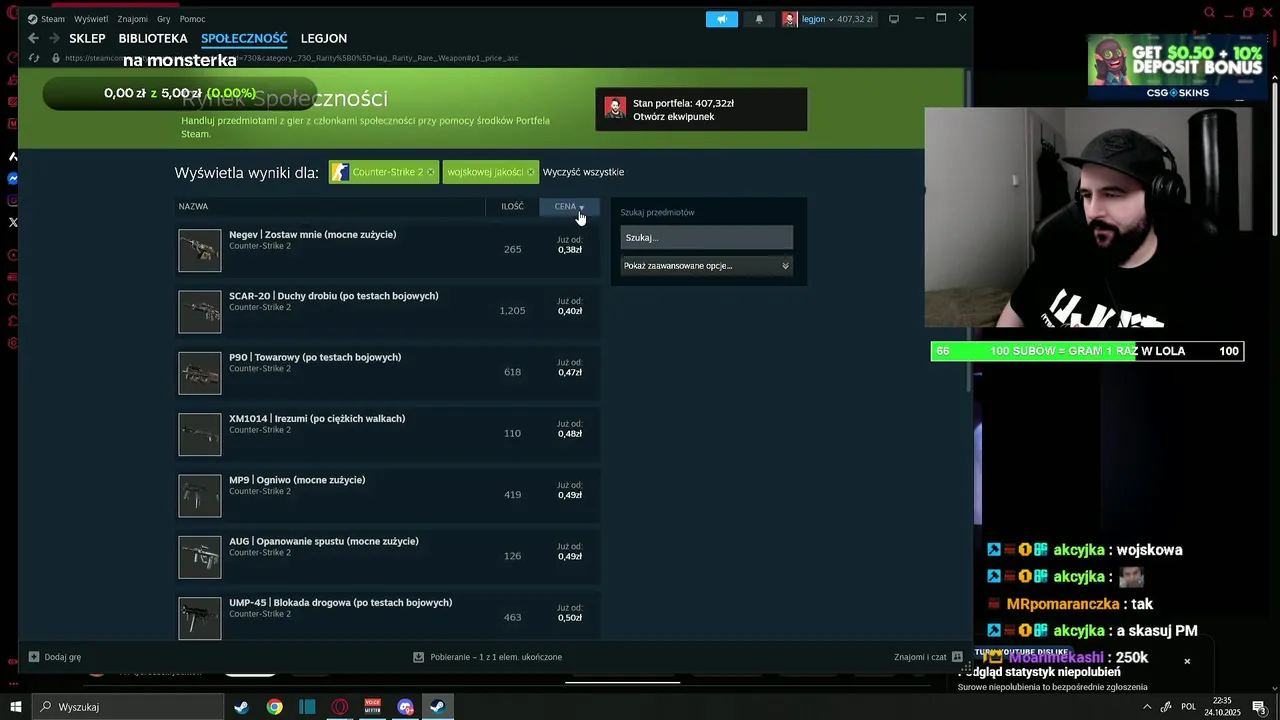
Task: Click the POL language indicator in tray
Action: [1188, 707]
